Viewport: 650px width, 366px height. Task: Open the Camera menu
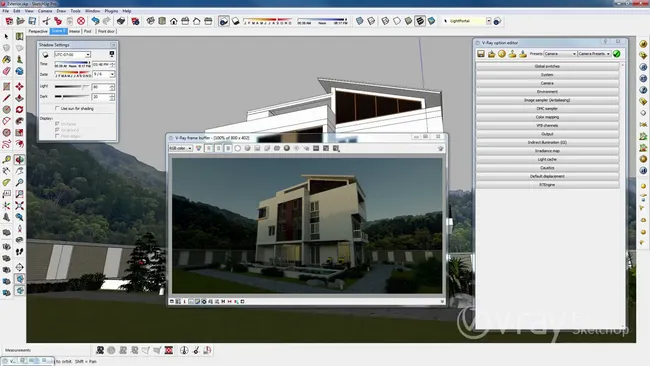coord(45,11)
